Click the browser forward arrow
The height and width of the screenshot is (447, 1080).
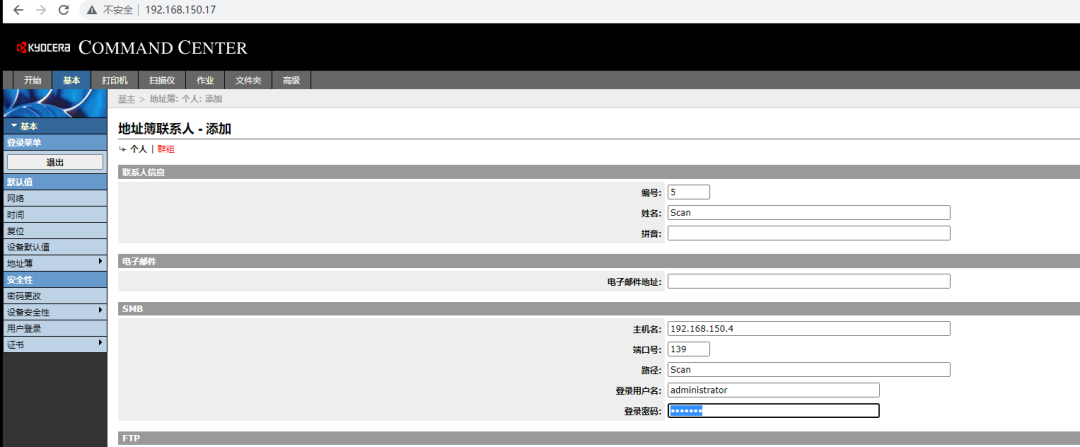click(41, 10)
